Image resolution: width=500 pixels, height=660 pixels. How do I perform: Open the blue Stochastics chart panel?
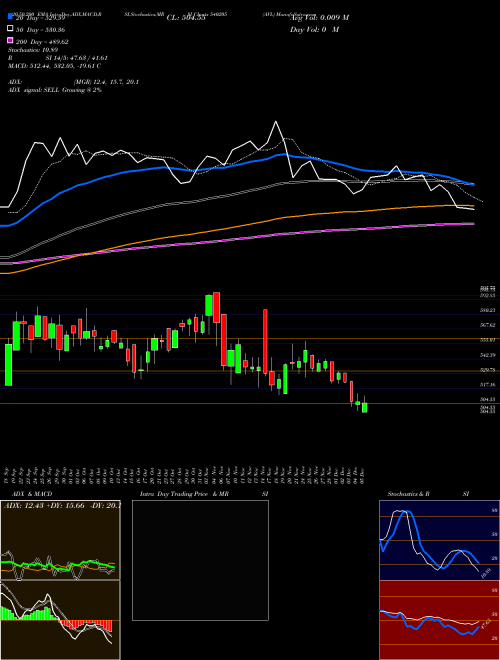point(439,540)
